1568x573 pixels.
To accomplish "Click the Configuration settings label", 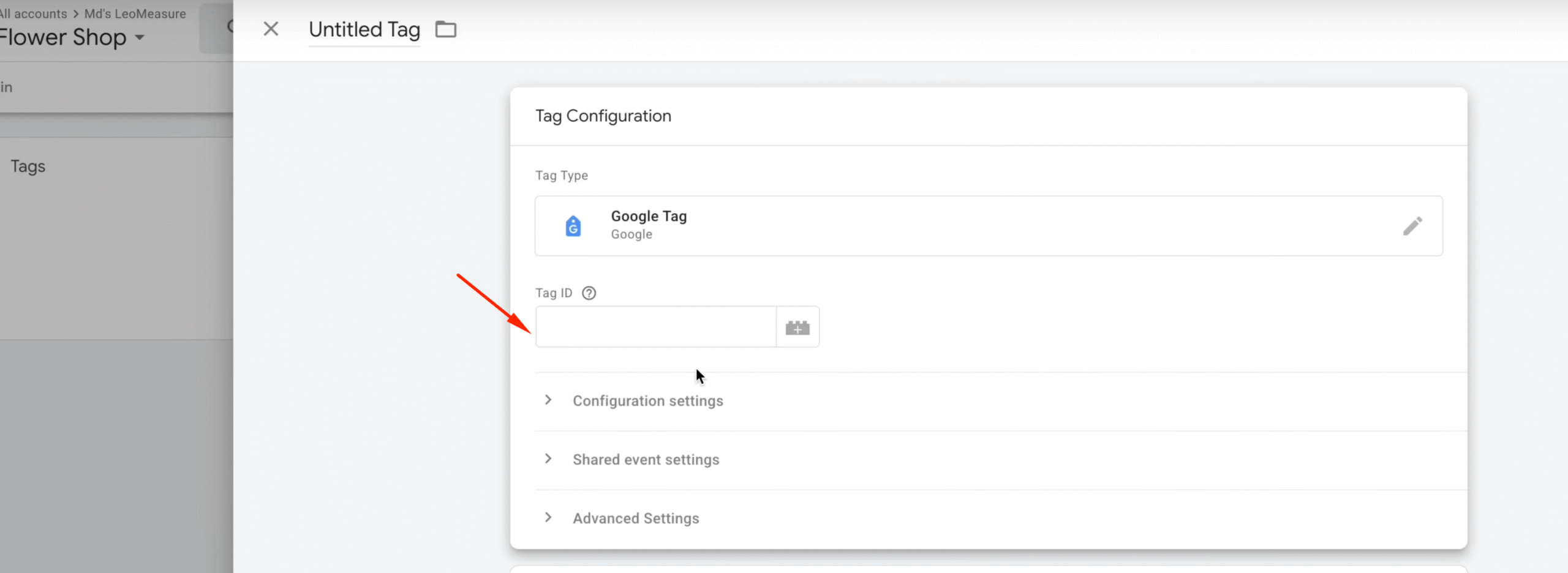I will (647, 401).
